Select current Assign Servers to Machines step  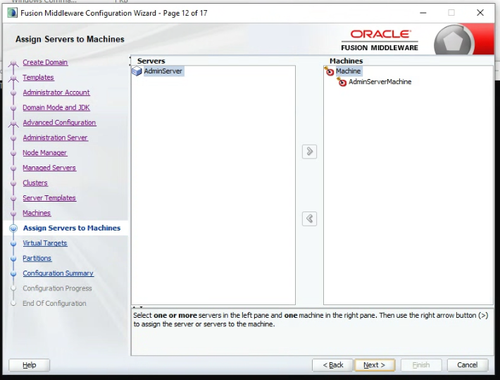[72, 228]
